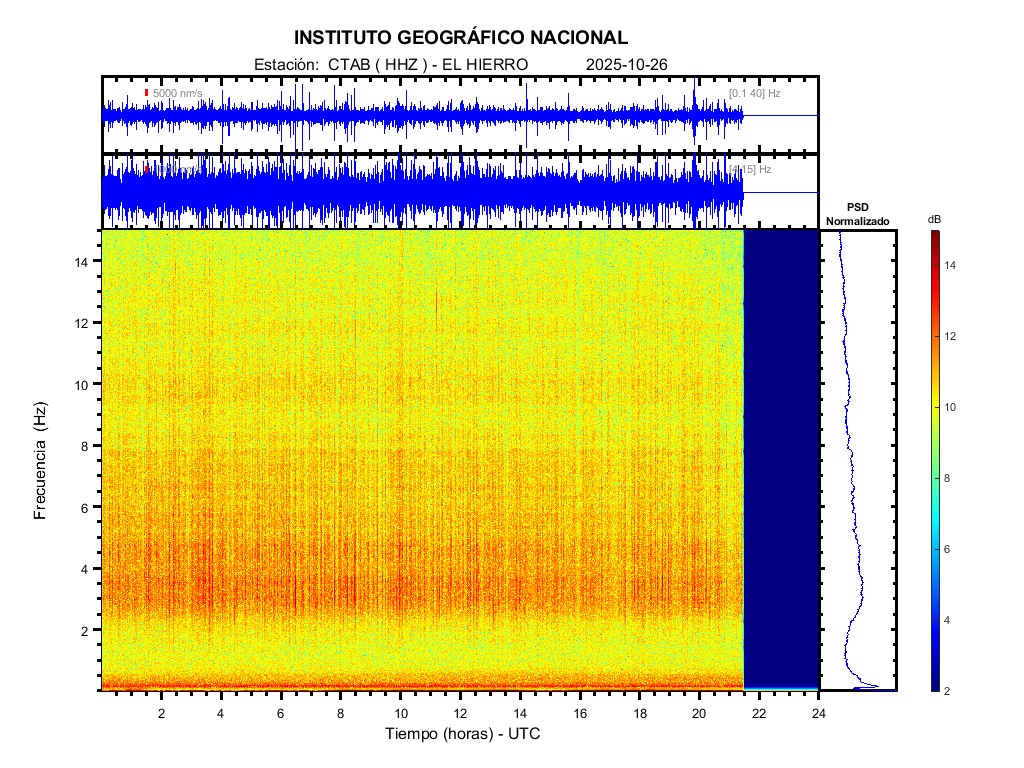Click the 24 hour tick on time axis

(x=819, y=712)
